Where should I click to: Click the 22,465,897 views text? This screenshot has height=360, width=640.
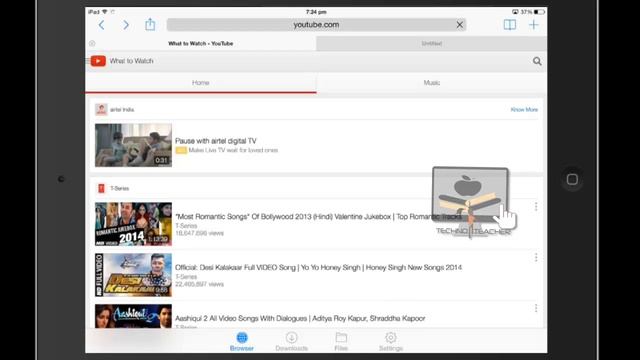200,284
